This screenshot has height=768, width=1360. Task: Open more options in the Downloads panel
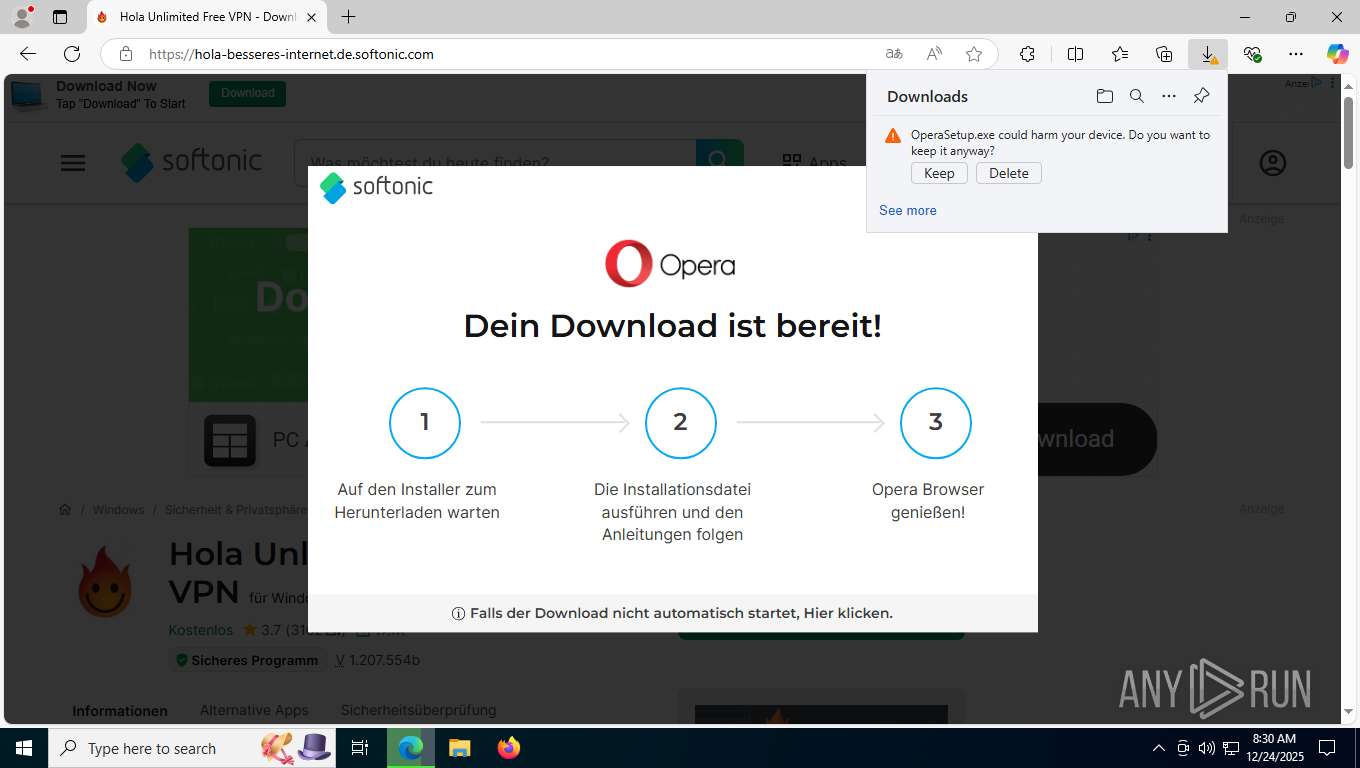point(1169,96)
